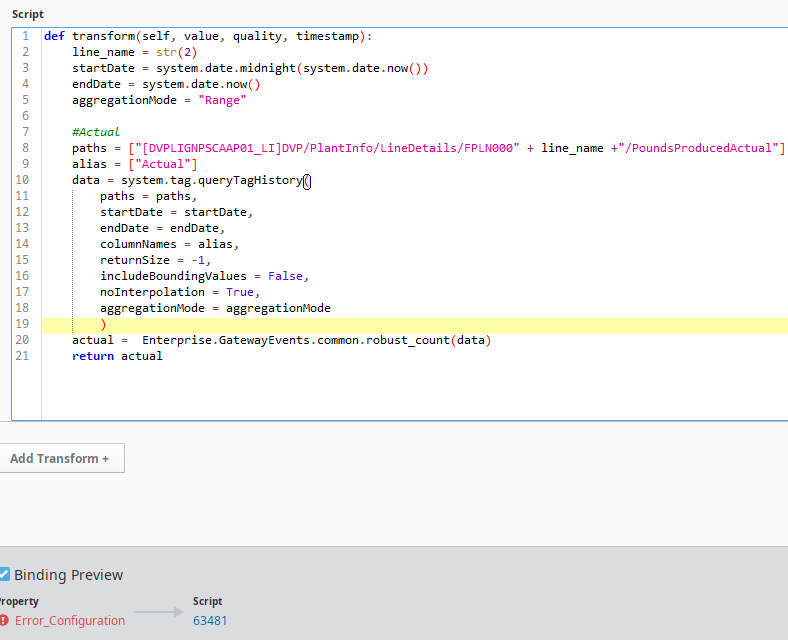Viewport: 788px width, 640px height.
Task: Click the script result value 63481
Action: (x=210, y=620)
